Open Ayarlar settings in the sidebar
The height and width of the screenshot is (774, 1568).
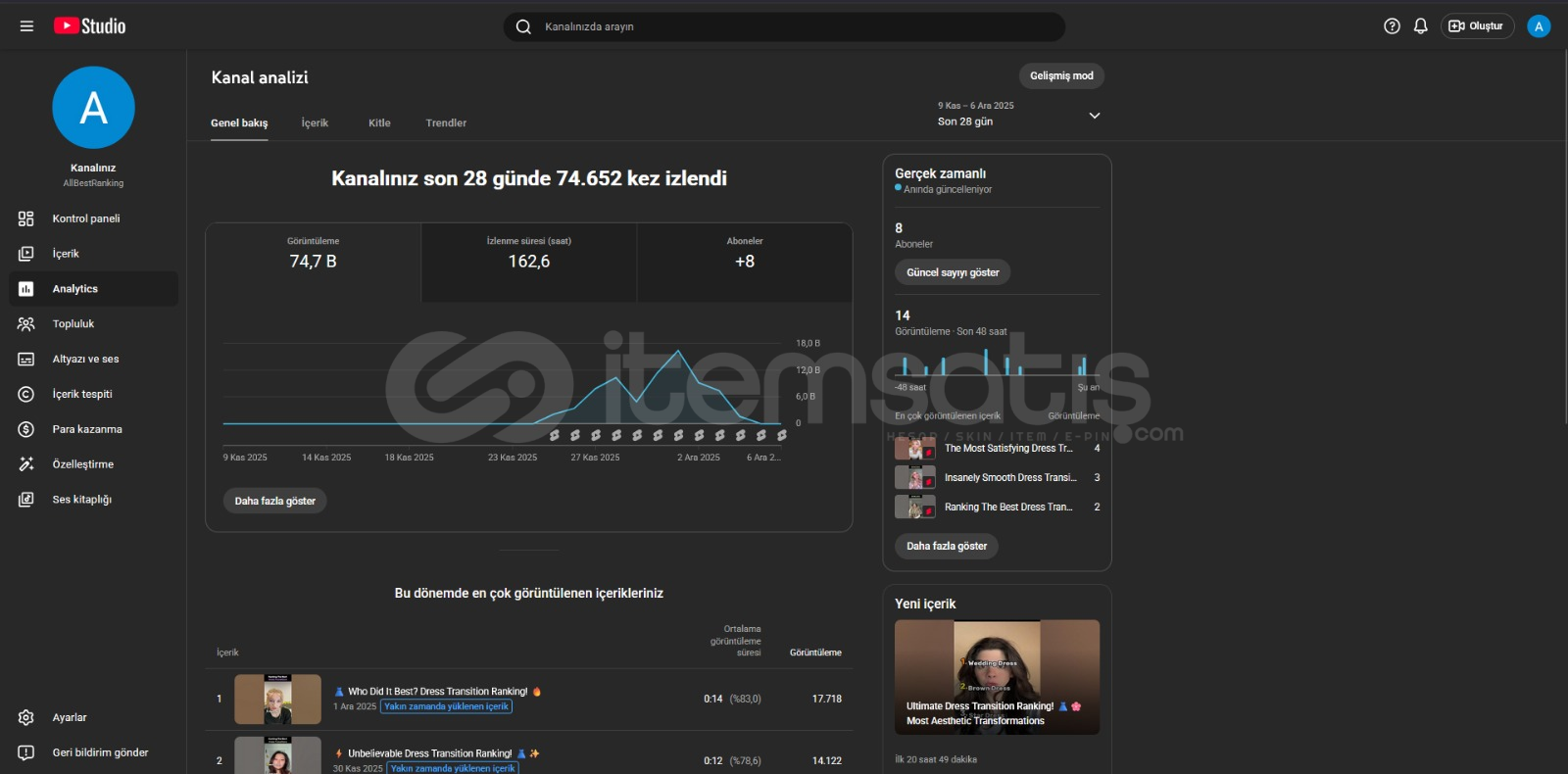70,717
